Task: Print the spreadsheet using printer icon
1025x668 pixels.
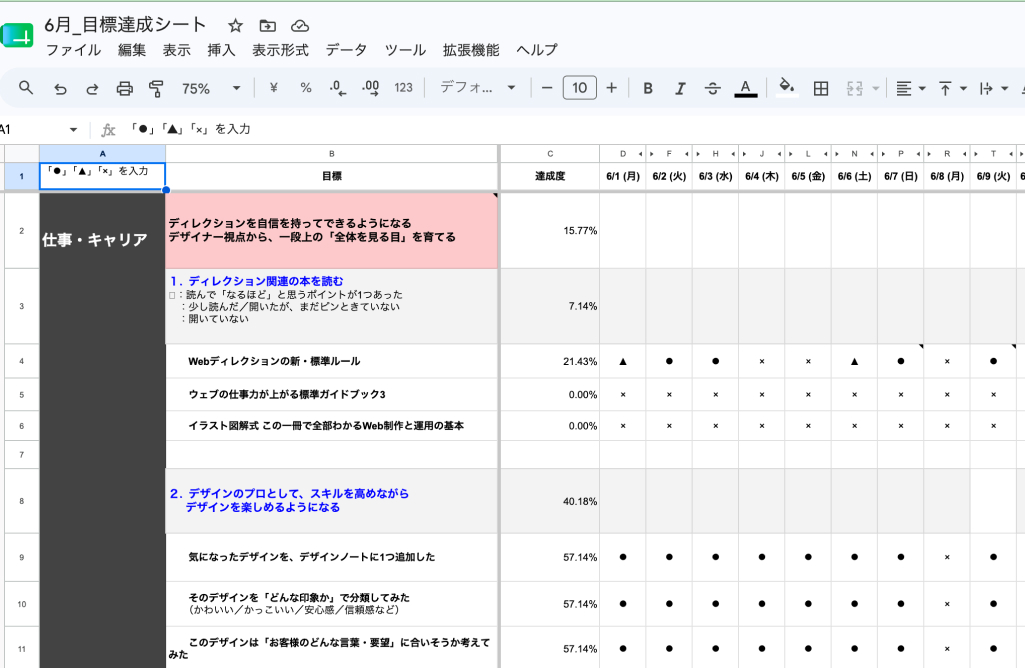Action: pos(124,88)
